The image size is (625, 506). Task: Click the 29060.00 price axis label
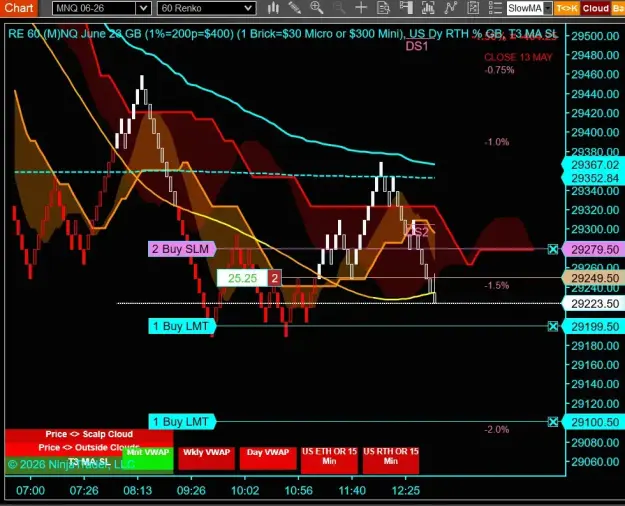pyautogui.click(x=595, y=462)
